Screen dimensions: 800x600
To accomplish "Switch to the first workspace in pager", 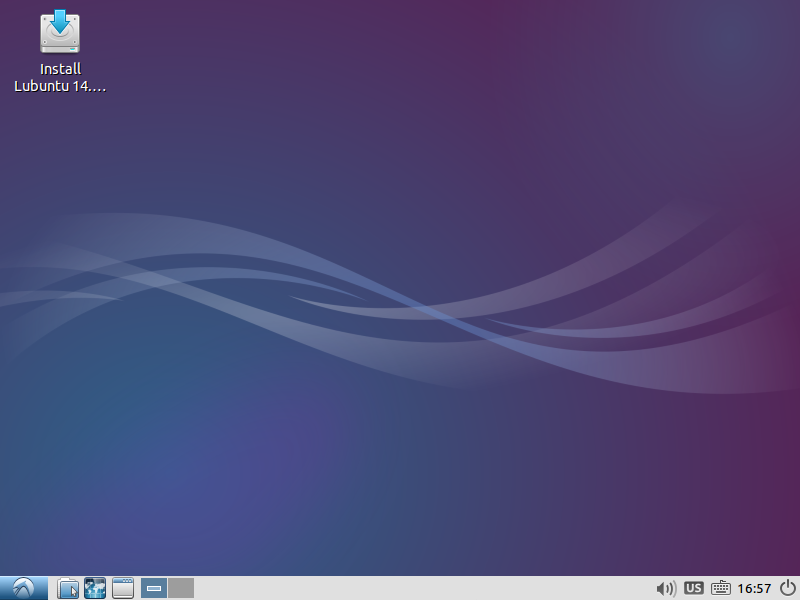I will (x=154, y=588).
